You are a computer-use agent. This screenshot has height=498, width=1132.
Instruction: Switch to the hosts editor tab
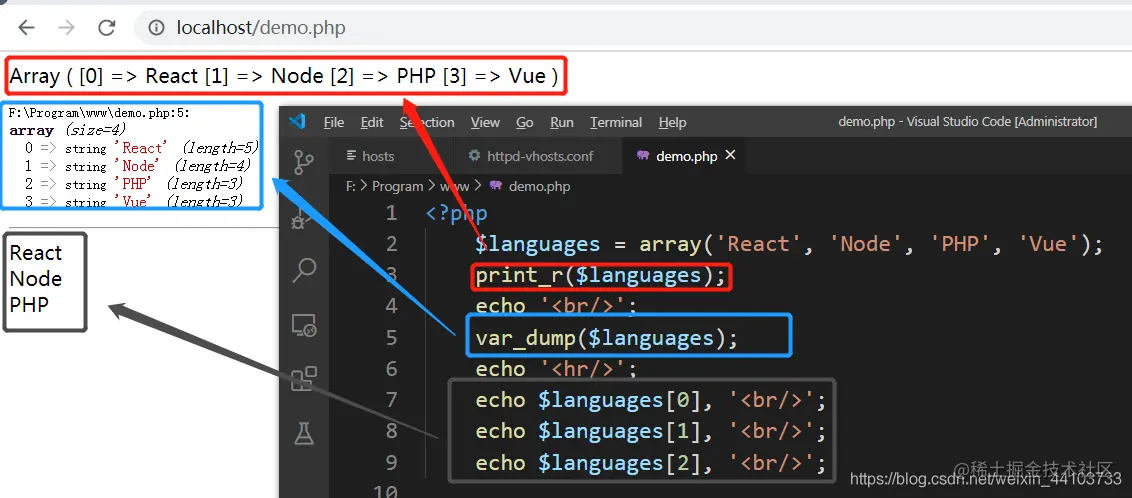tap(393, 156)
